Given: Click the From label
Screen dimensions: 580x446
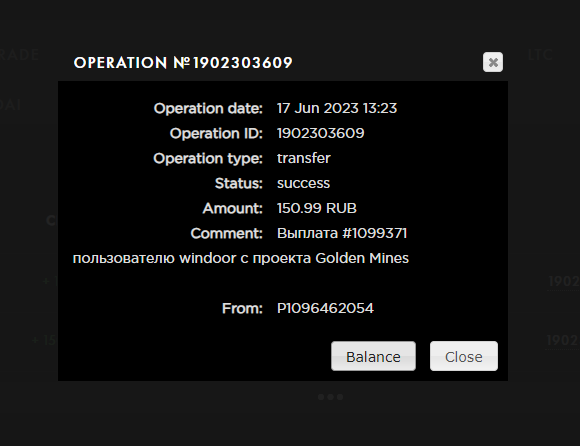Looking at the screenshot, I should [x=242, y=308].
